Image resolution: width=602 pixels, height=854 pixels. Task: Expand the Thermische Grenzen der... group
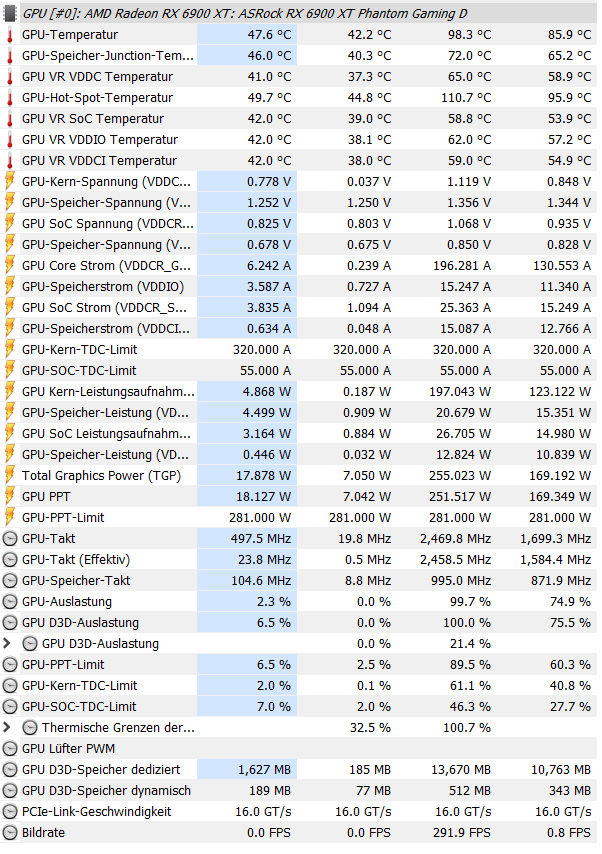(7, 728)
